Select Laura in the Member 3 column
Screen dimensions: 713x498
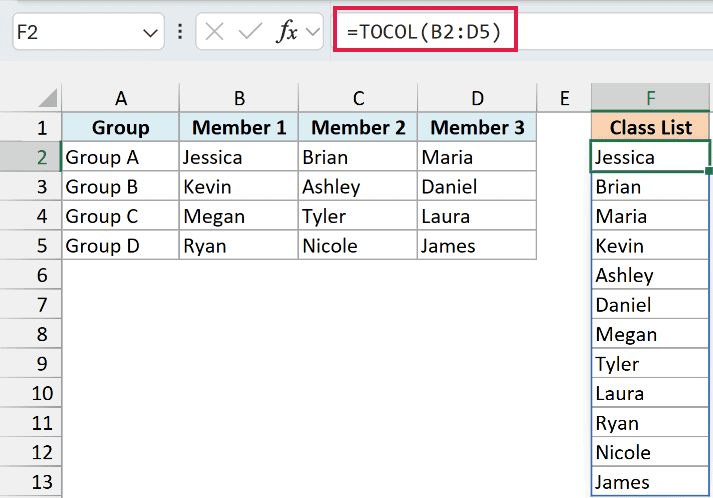477,216
